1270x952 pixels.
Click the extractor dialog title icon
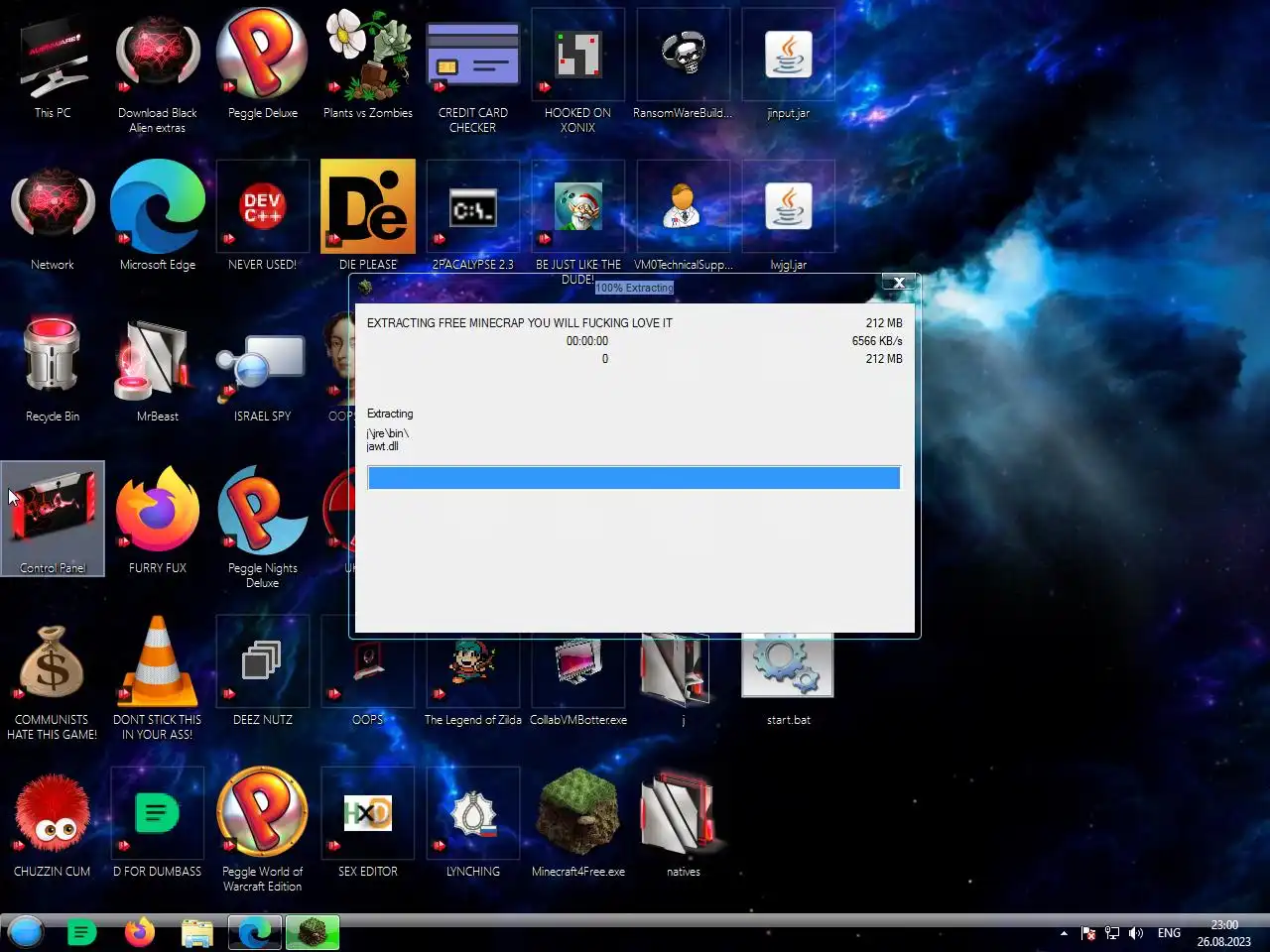[x=365, y=287]
